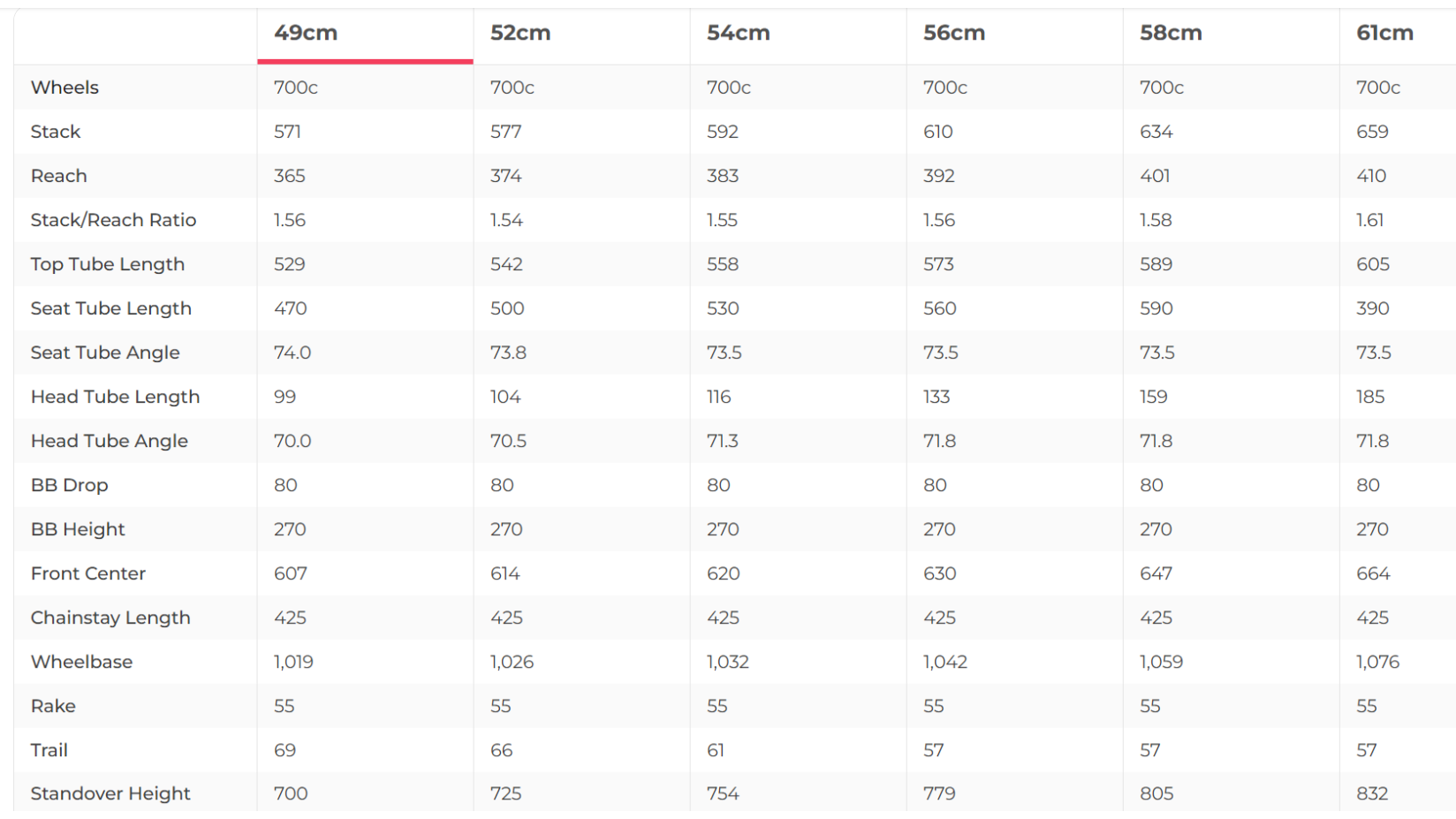Click the Stack/Reach Ratio row label

click(113, 220)
